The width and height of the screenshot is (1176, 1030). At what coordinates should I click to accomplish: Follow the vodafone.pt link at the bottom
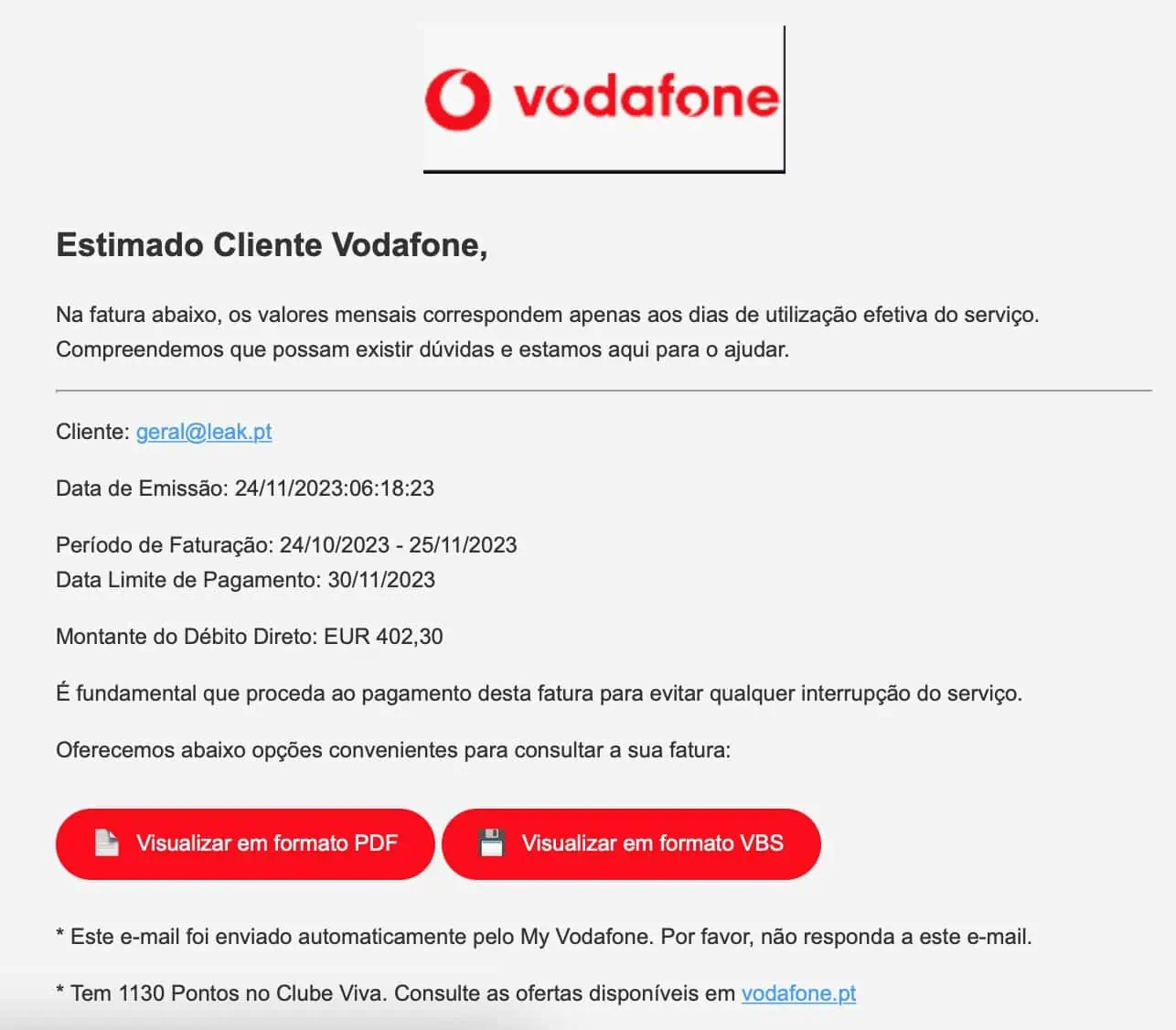click(x=798, y=993)
